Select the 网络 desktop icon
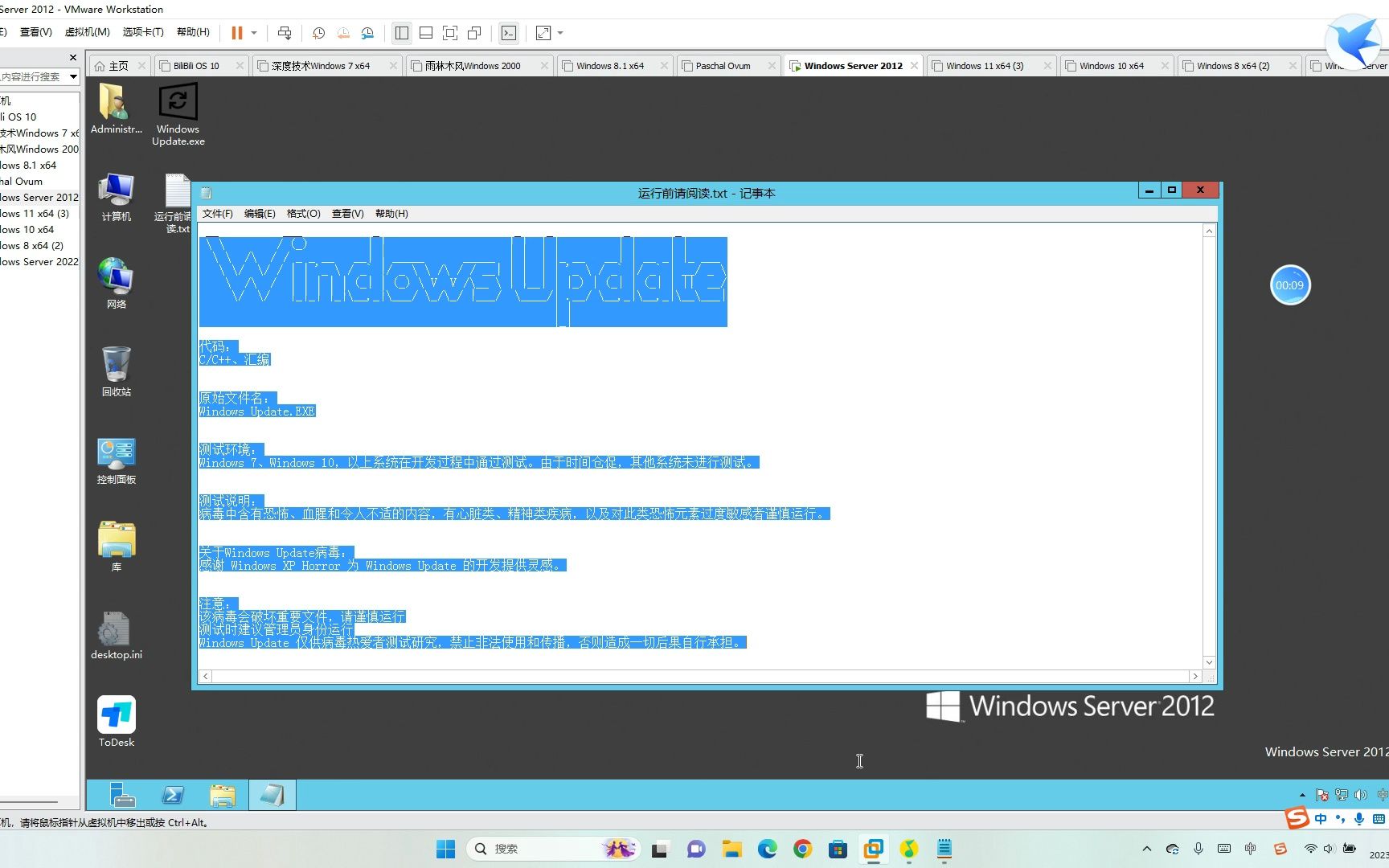Image resolution: width=1389 pixels, height=868 pixels. (x=116, y=284)
